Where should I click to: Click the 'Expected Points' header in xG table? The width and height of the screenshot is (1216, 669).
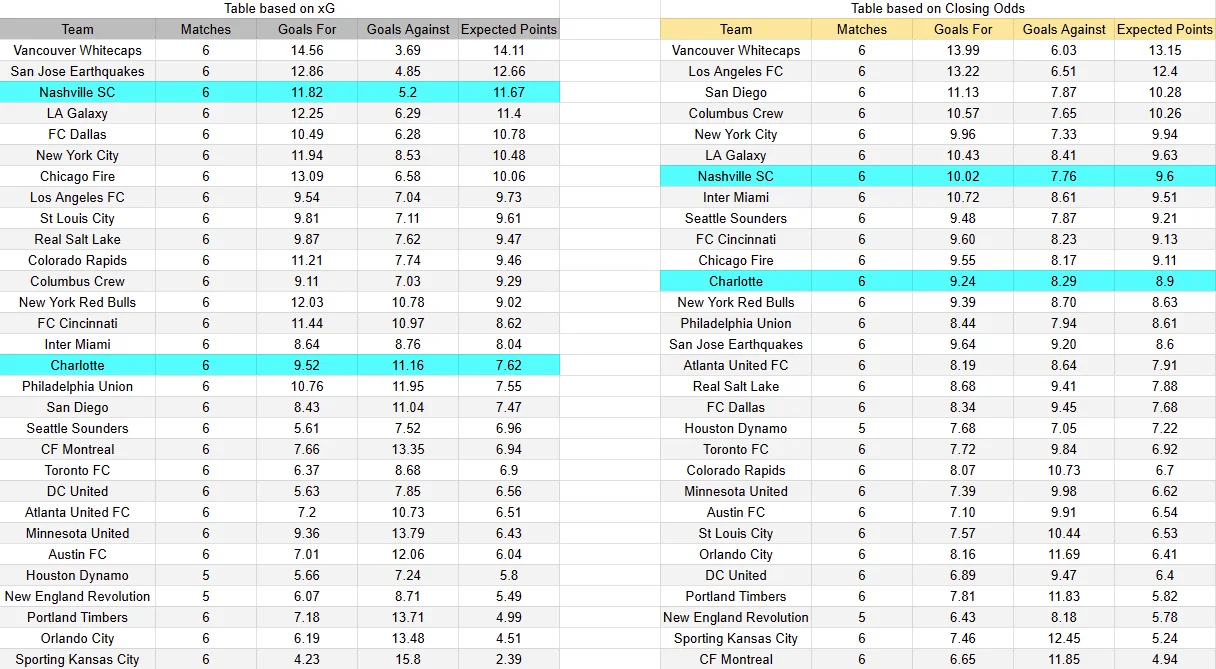(x=509, y=29)
